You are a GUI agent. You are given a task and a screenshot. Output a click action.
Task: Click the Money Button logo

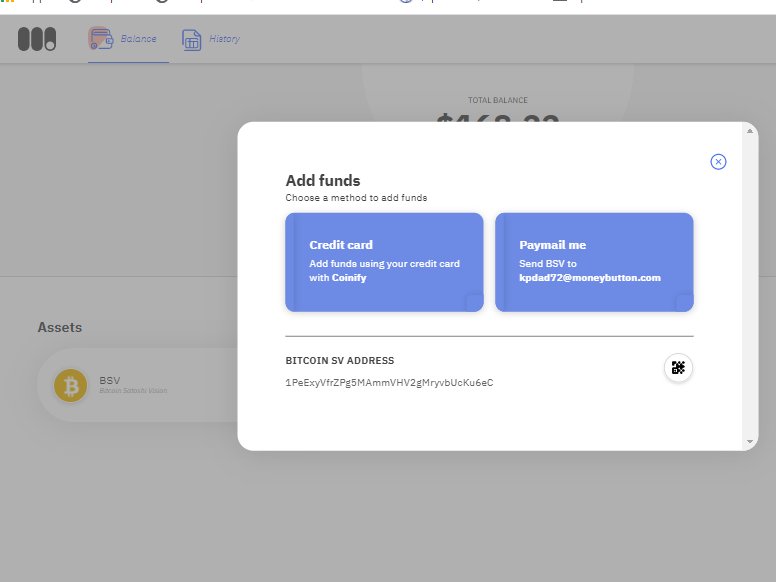(x=37, y=39)
